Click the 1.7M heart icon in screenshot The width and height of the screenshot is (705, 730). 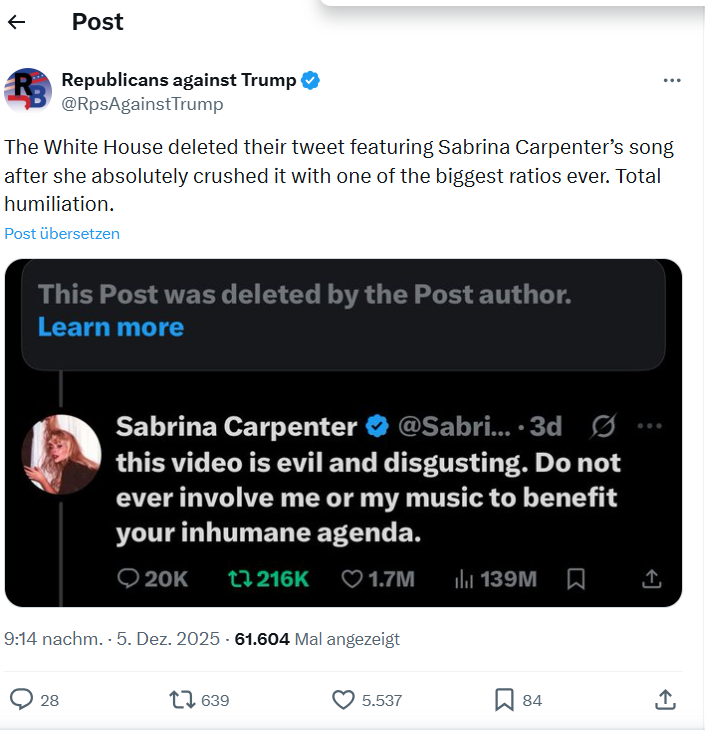point(351,578)
